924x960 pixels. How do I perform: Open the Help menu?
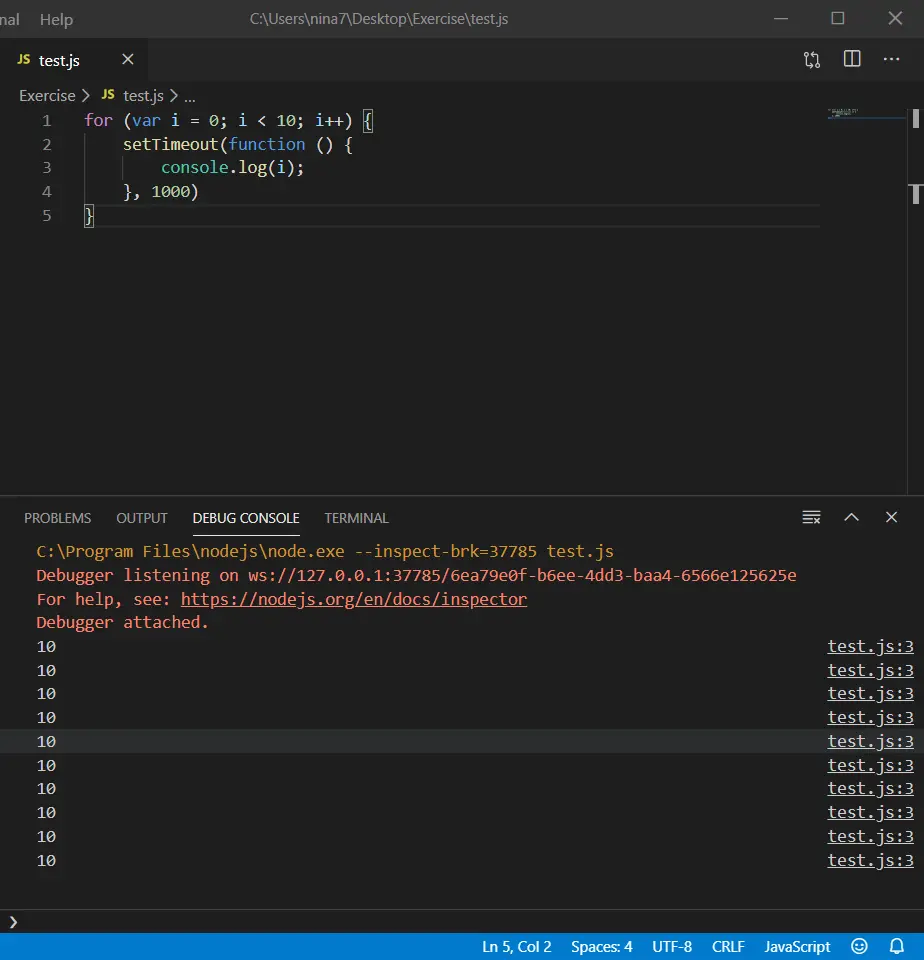click(56, 19)
